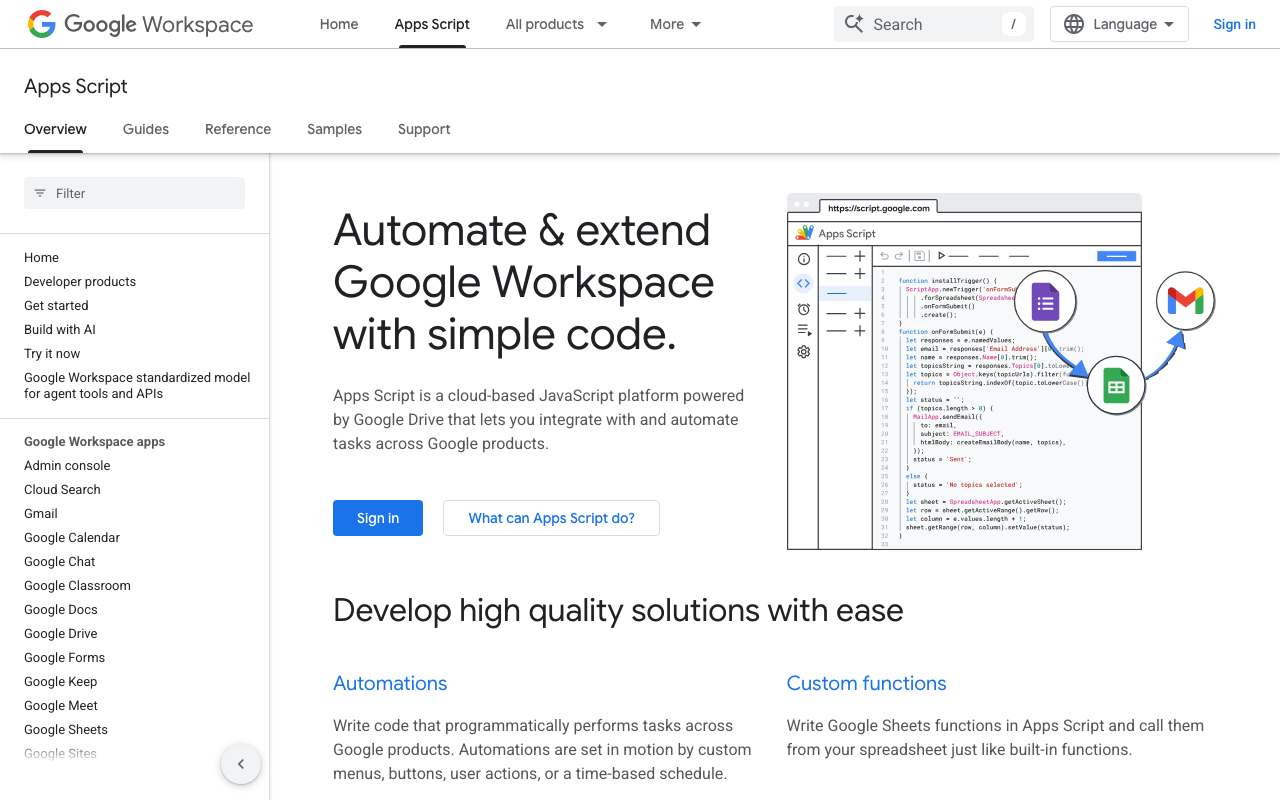The width and height of the screenshot is (1280, 800).
Task: Click the executions list icon in illustration
Action: 804,330
